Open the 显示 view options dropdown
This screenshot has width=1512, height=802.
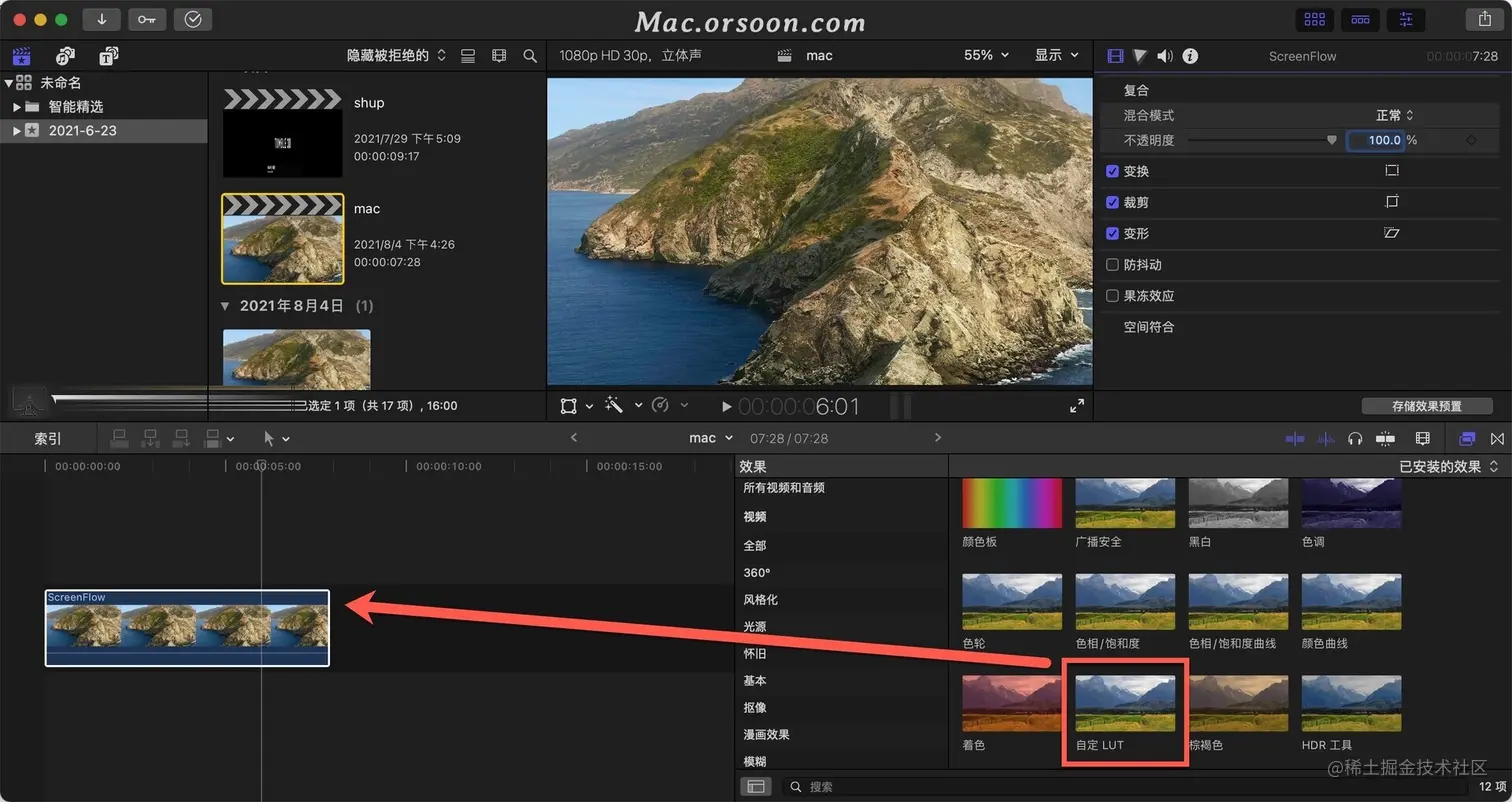pyautogui.click(x=1057, y=55)
